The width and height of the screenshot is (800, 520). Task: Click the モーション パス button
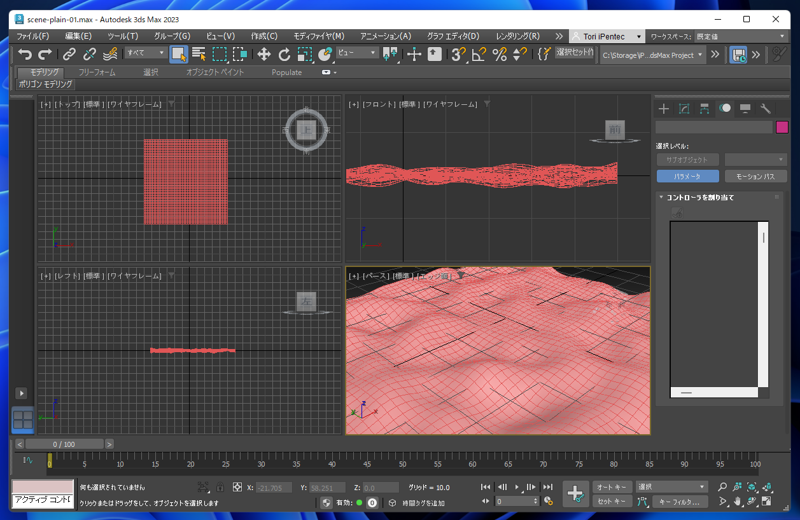click(x=756, y=177)
